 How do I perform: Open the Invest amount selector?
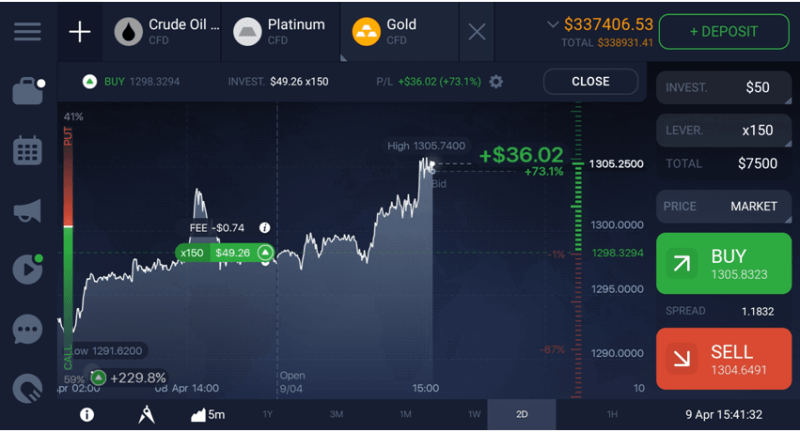(x=723, y=87)
